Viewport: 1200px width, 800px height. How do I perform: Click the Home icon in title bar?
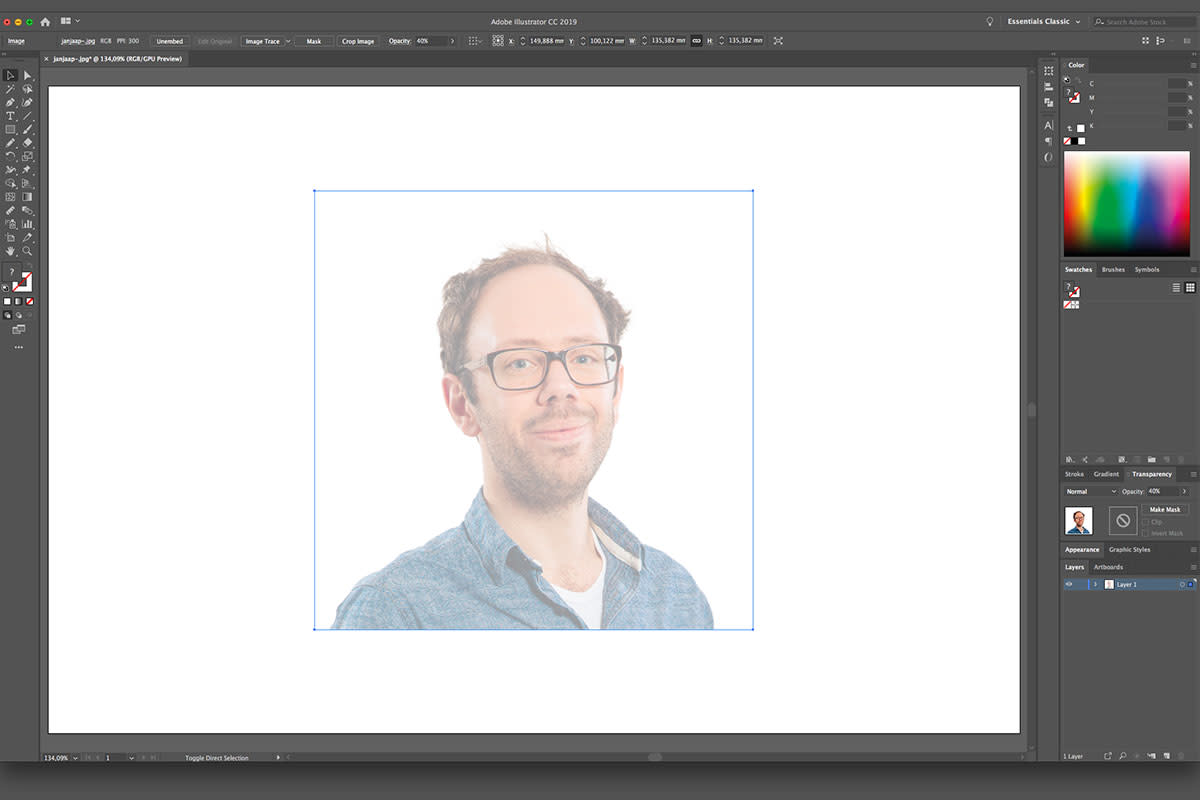[x=45, y=21]
